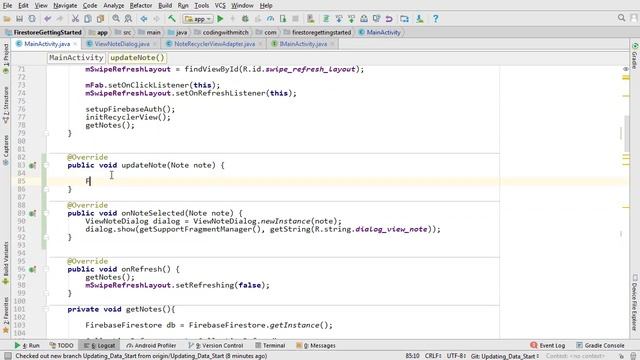Open the Device File Explorer panel

pos(635,302)
